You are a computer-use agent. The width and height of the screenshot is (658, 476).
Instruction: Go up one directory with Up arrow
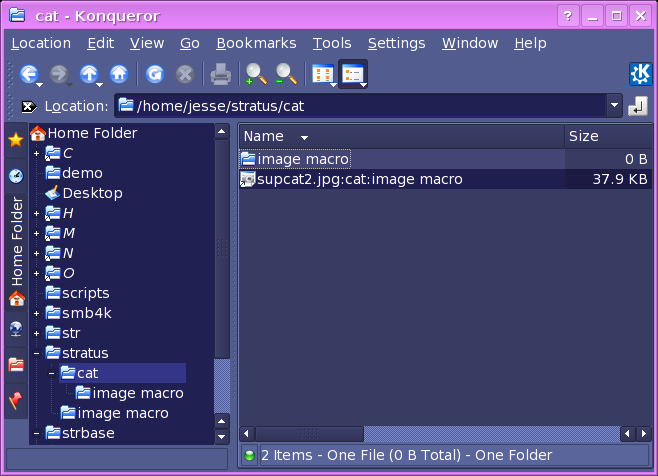[89, 74]
